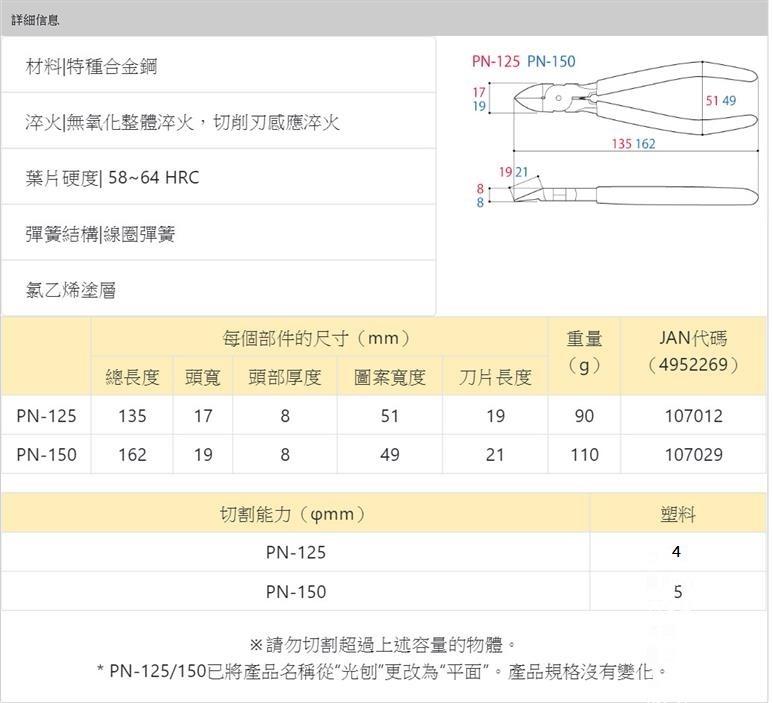The image size is (772, 703).
Task: Click the blue PN-150 label above the diagram
Action: point(551,61)
